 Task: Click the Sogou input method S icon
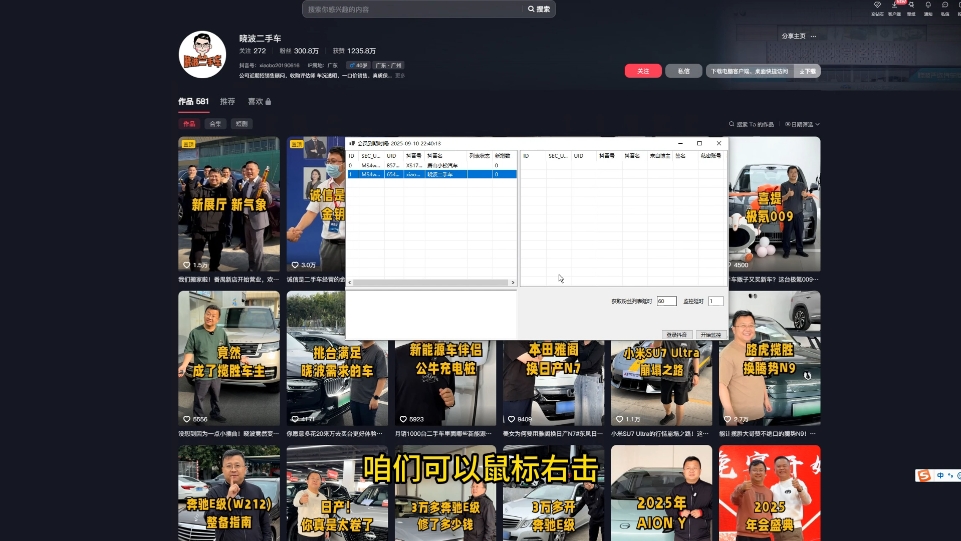click(x=924, y=475)
